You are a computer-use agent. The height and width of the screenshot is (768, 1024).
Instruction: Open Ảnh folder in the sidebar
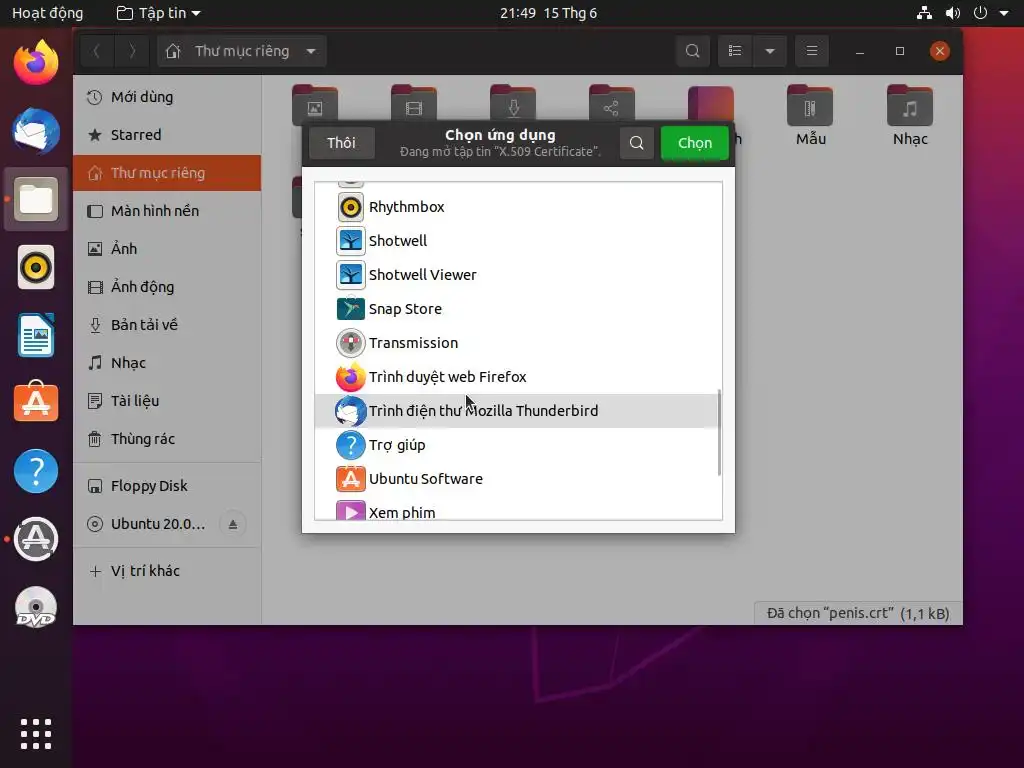167,249
